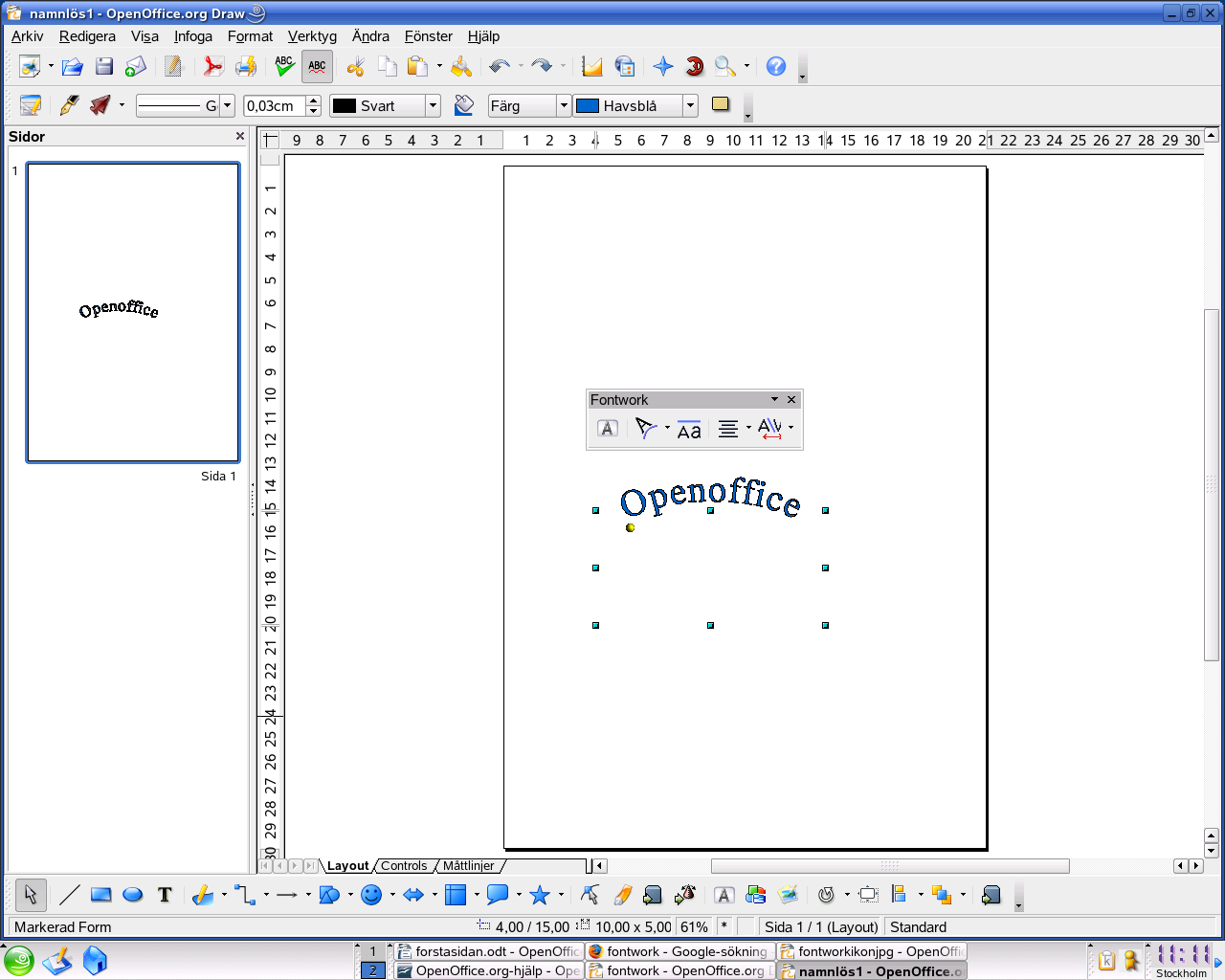Viewport: 1225px width, 980px height.
Task: Open the Navigator star icon
Action: [663, 66]
